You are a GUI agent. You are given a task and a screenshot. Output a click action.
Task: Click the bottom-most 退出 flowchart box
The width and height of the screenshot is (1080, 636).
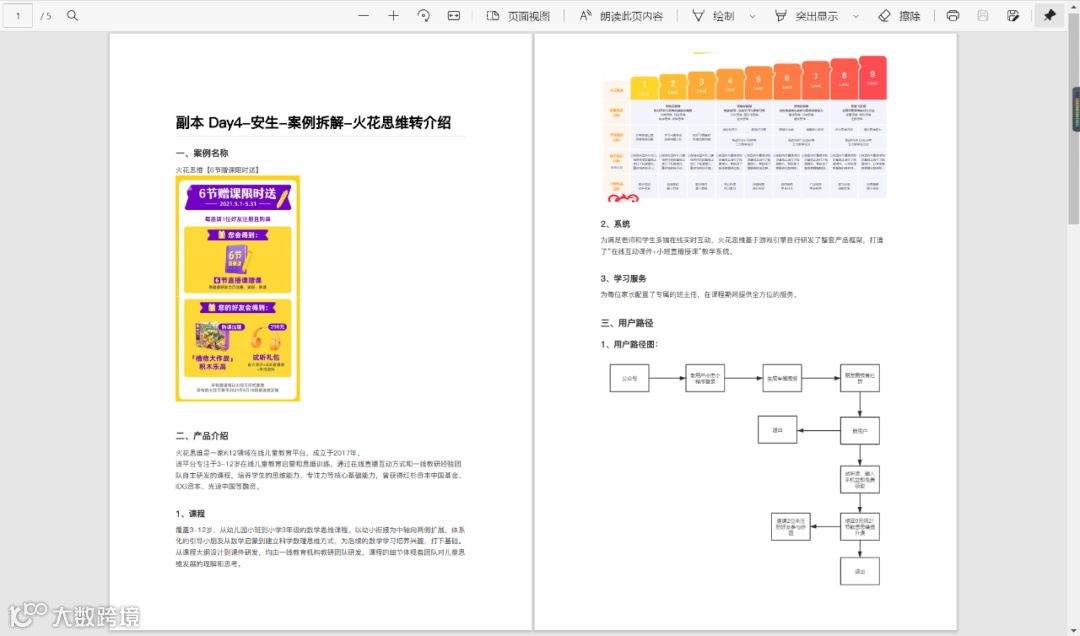pos(860,571)
